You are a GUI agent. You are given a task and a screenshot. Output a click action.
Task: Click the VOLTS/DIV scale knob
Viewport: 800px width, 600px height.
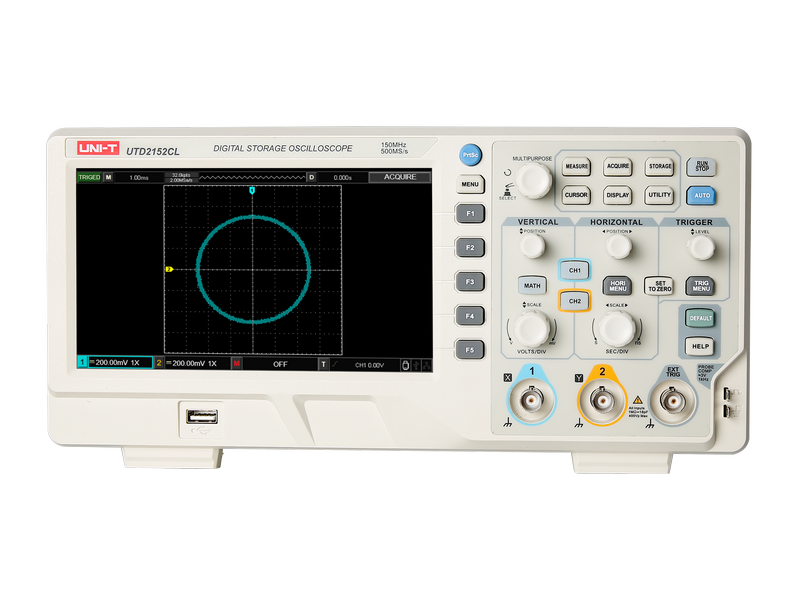point(531,327)
